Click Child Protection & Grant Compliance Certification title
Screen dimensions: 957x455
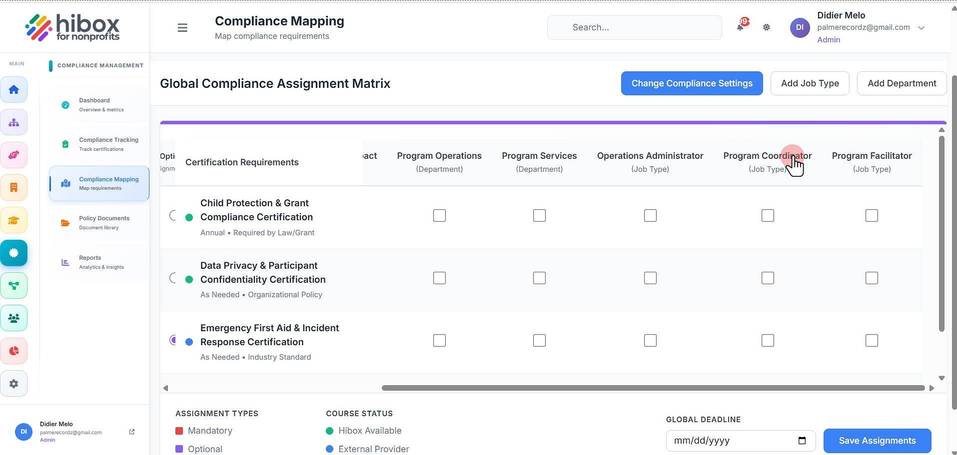pos(256,210)
